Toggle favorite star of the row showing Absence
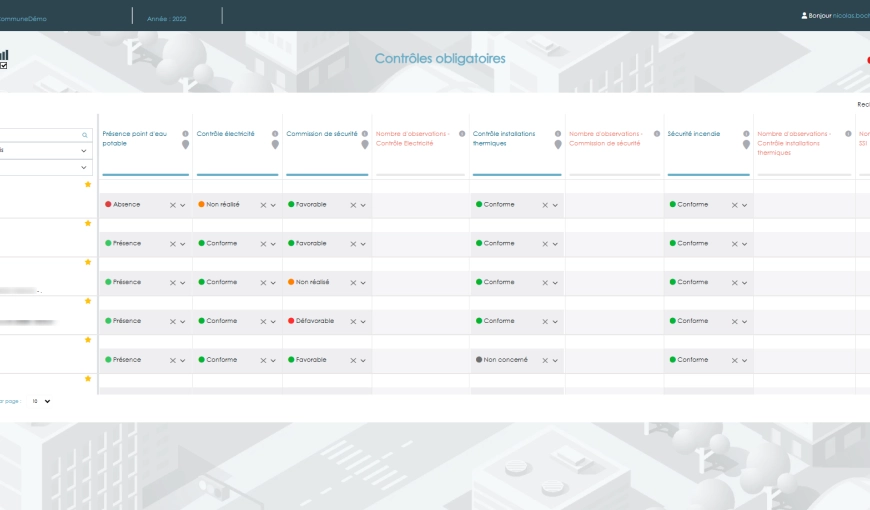This screenshot has height=510, width=870. point(88,184)
